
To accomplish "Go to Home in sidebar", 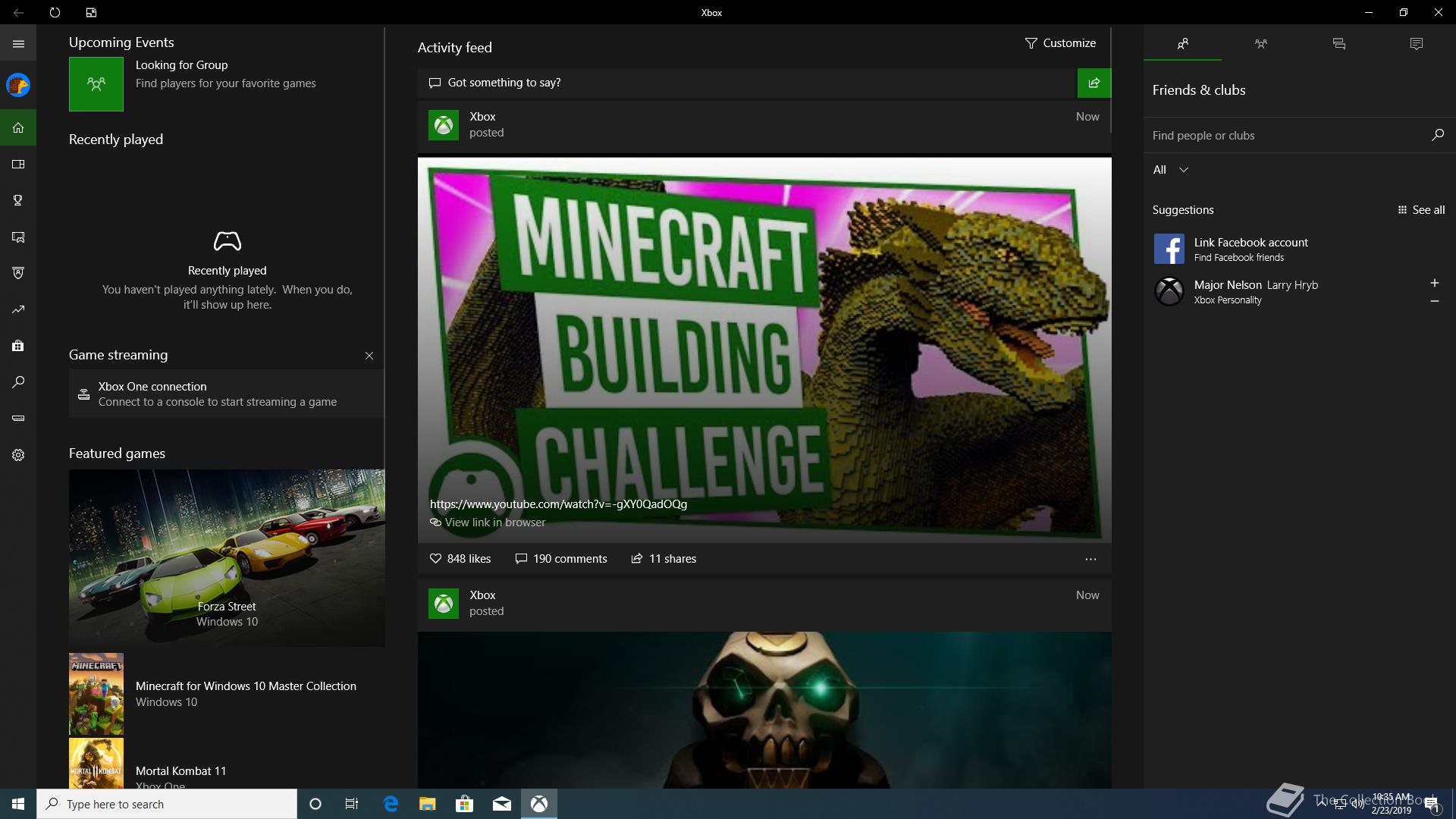I will pyautogui.click(x=18, y=127).
